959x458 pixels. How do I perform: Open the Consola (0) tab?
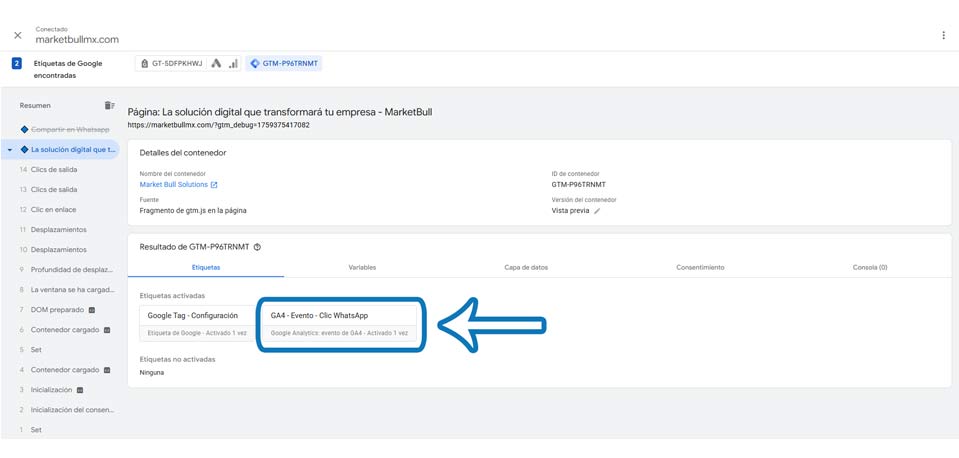click(869, 267)
